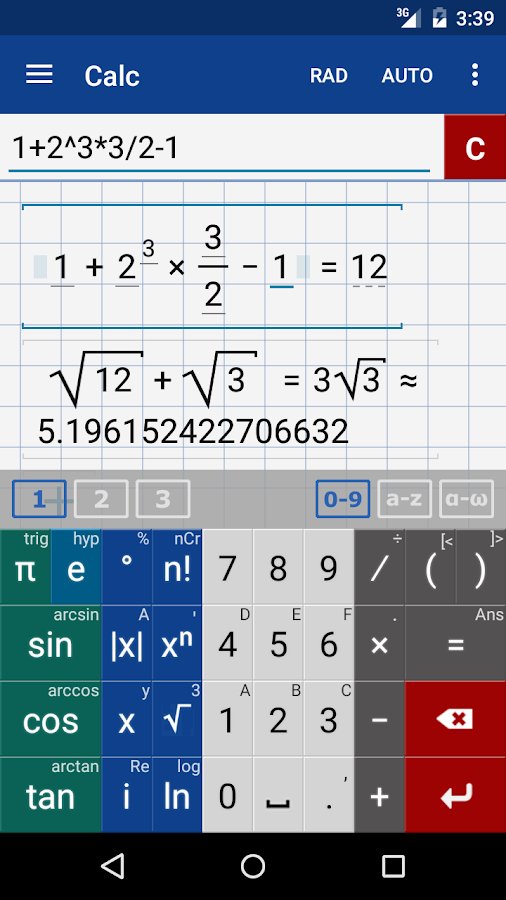Open the hamburger navigation menu
Image resolution: width=506 pixels, height=900 pixels.
coord(39,75)
